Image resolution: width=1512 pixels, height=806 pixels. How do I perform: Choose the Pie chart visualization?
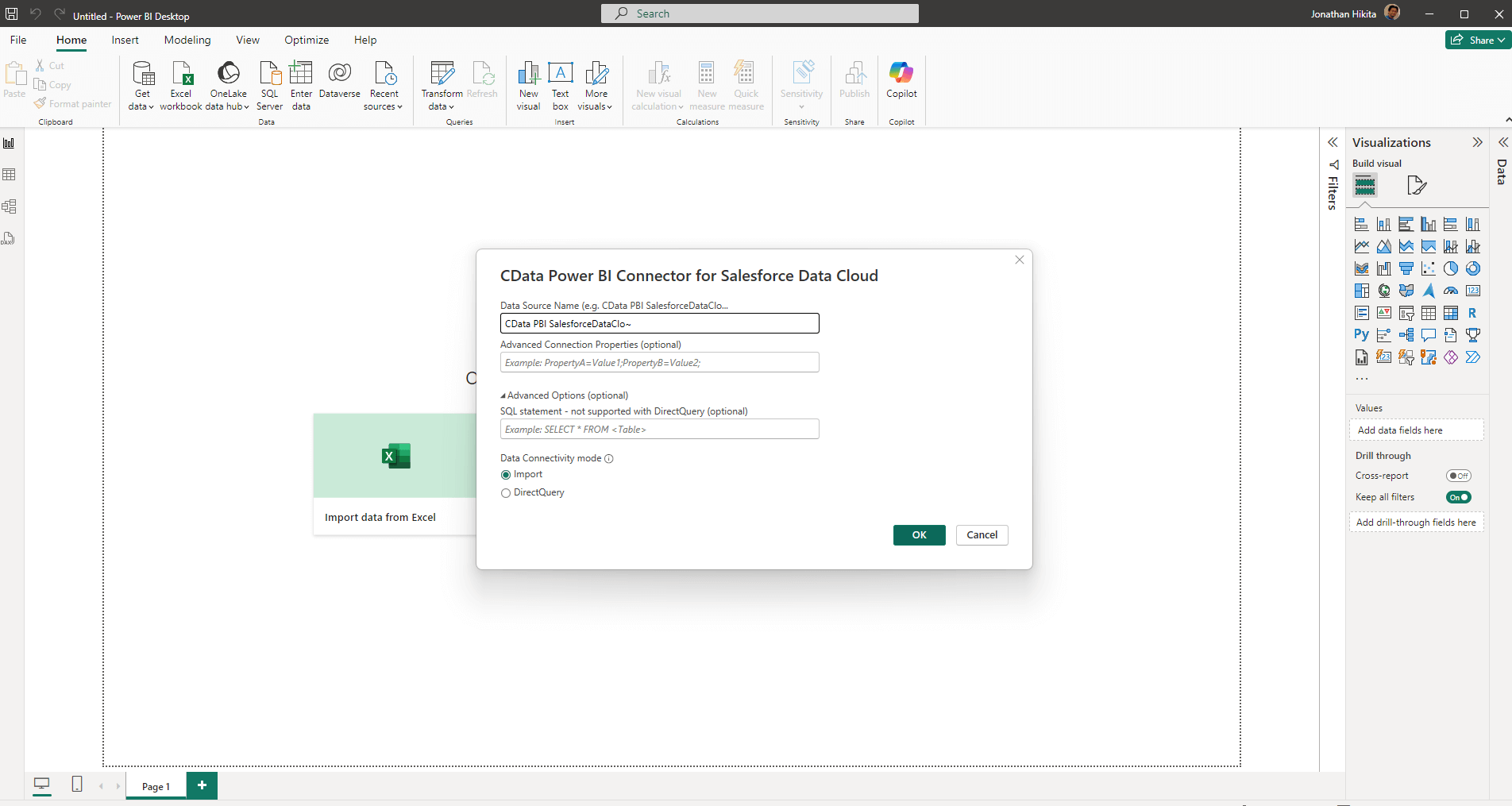1451,268
